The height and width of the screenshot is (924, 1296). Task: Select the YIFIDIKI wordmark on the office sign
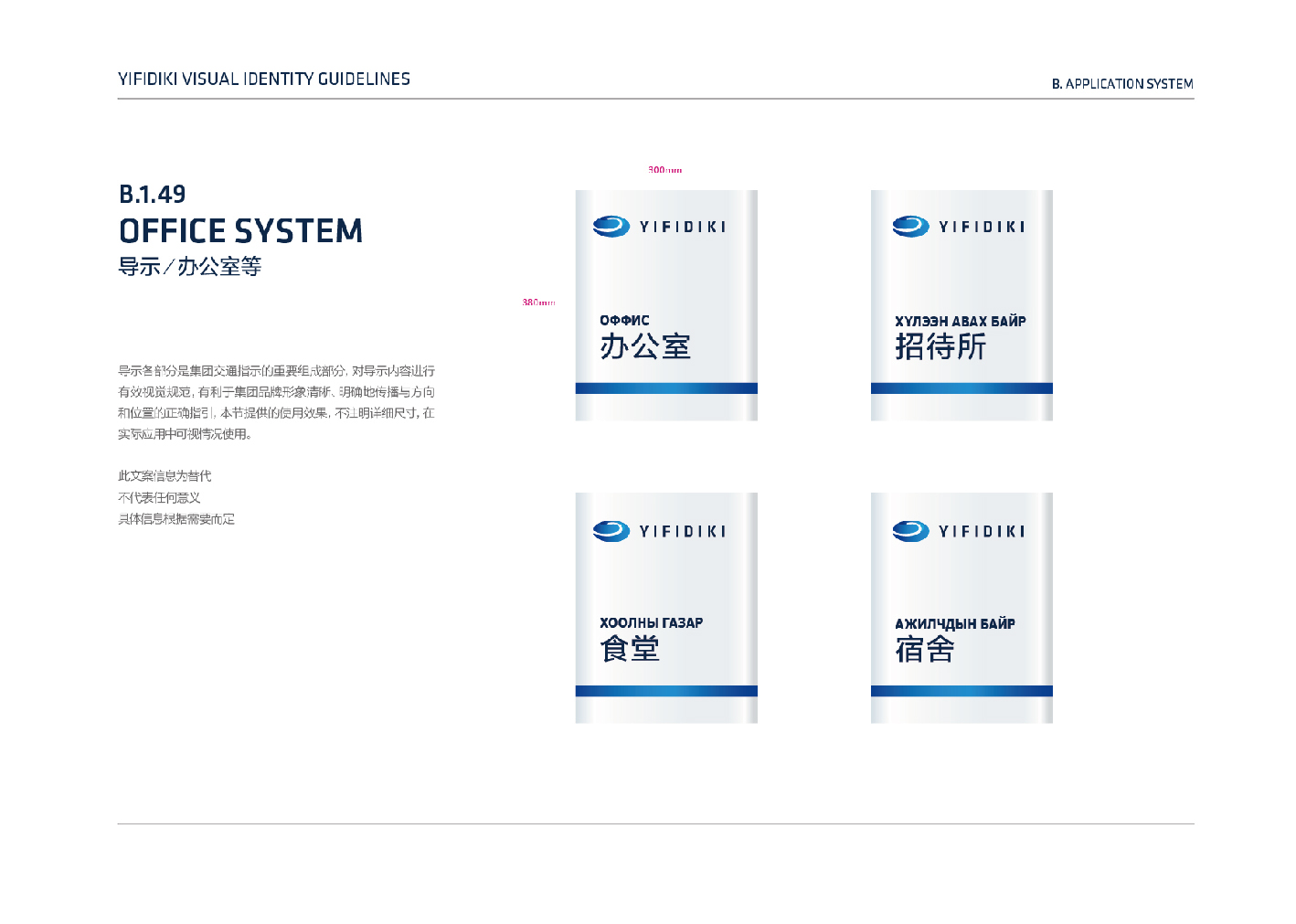click(x=682, y=228)
